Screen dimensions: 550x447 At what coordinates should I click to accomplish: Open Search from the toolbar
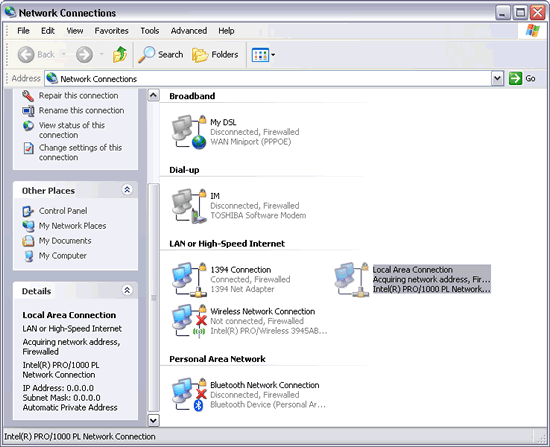click(x=161, y=55)
